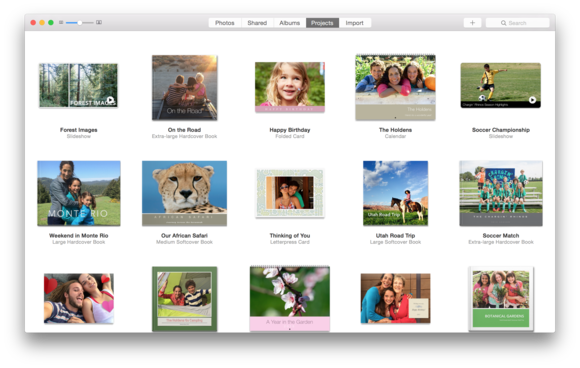Click the 'Soccer Match' title text
The height and width of the screenshot is (368, 580).
click(x=501, y=236)
